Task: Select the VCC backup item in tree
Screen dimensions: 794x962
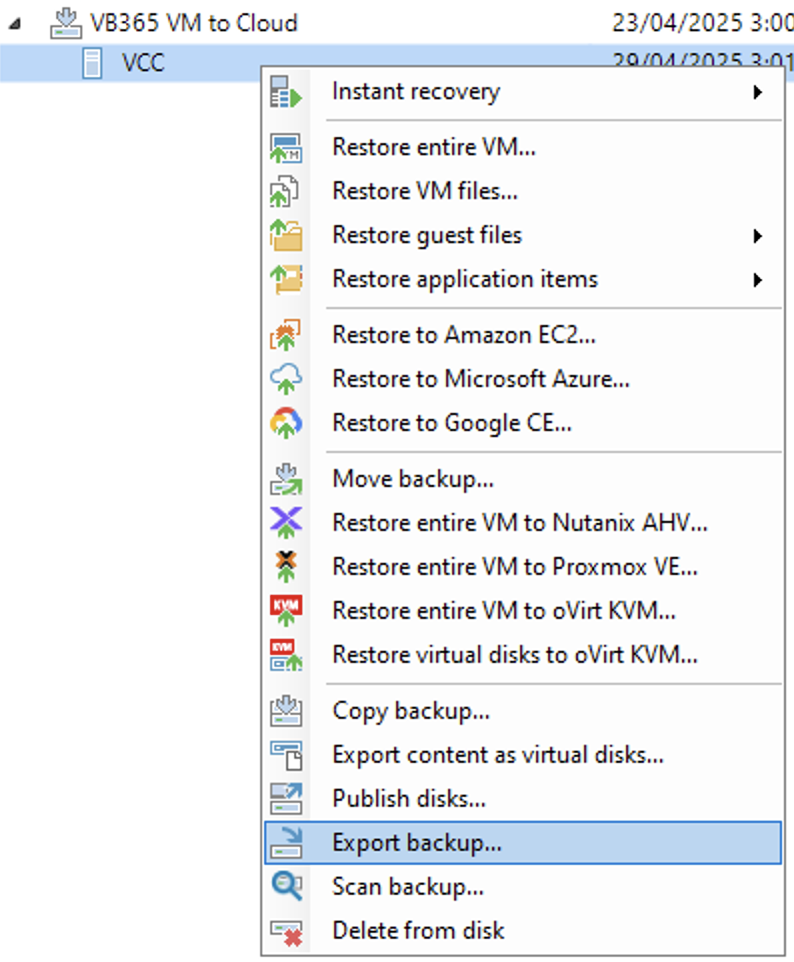Action: 143,64
